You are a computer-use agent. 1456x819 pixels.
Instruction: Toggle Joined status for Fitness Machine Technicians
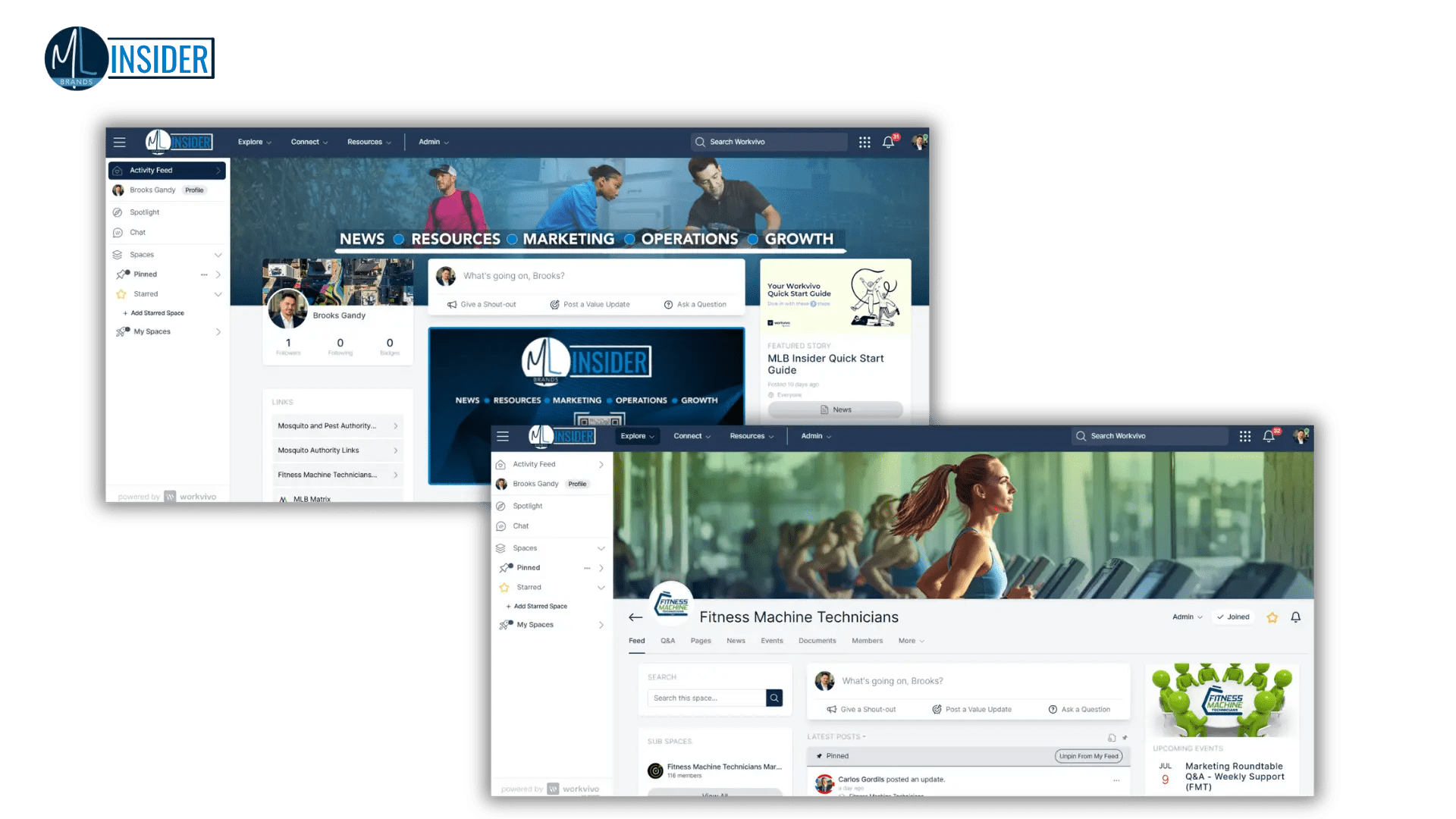point(1233,617)
